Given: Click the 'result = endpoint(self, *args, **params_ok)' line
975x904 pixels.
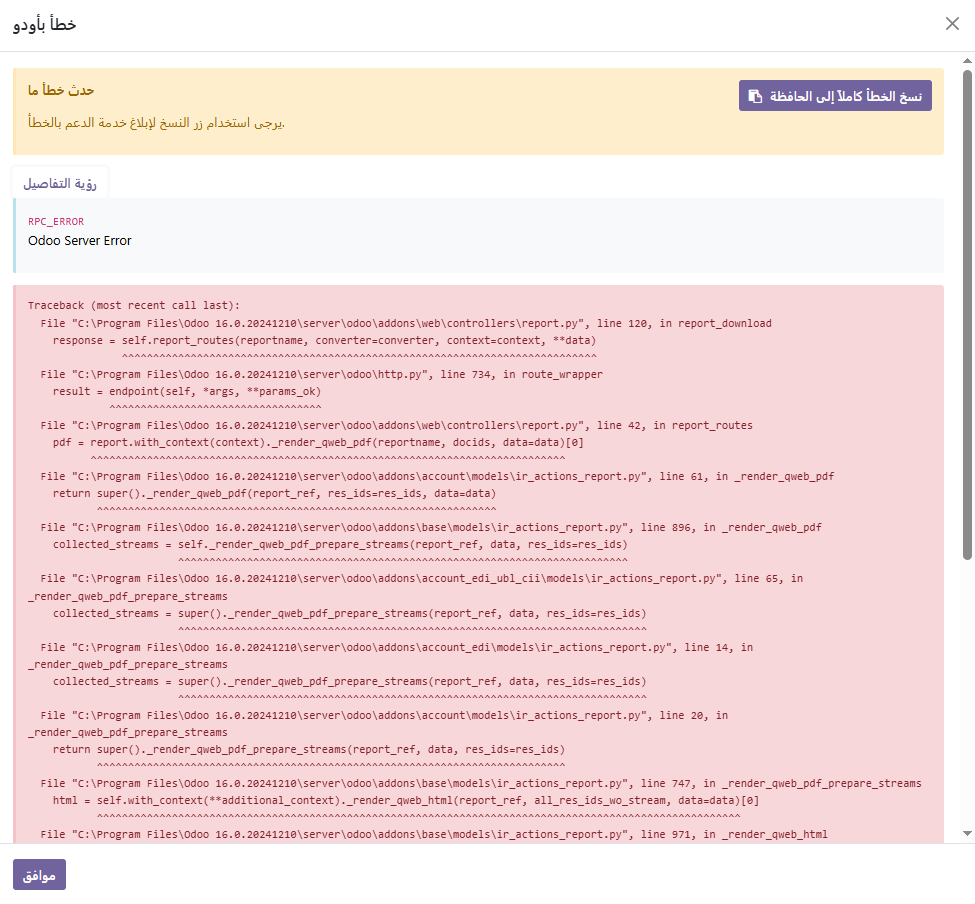Looking at the screenshot, I should pos(187,392).
